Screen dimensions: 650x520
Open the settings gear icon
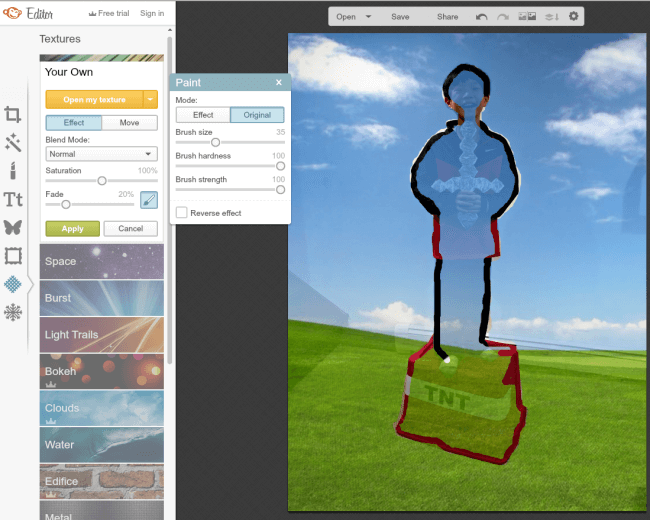(573, 16)
